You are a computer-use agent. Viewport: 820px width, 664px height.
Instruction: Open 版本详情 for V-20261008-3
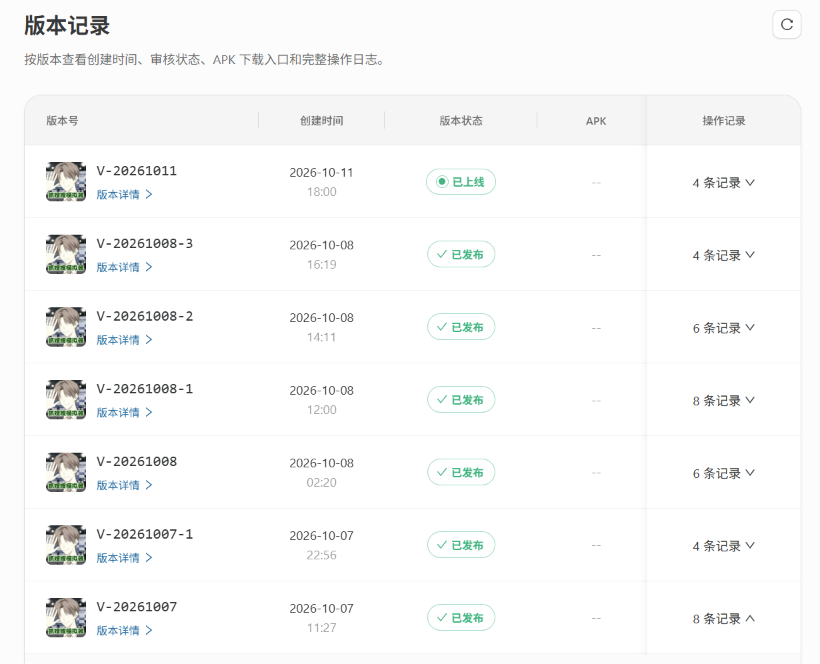(124, 267)
